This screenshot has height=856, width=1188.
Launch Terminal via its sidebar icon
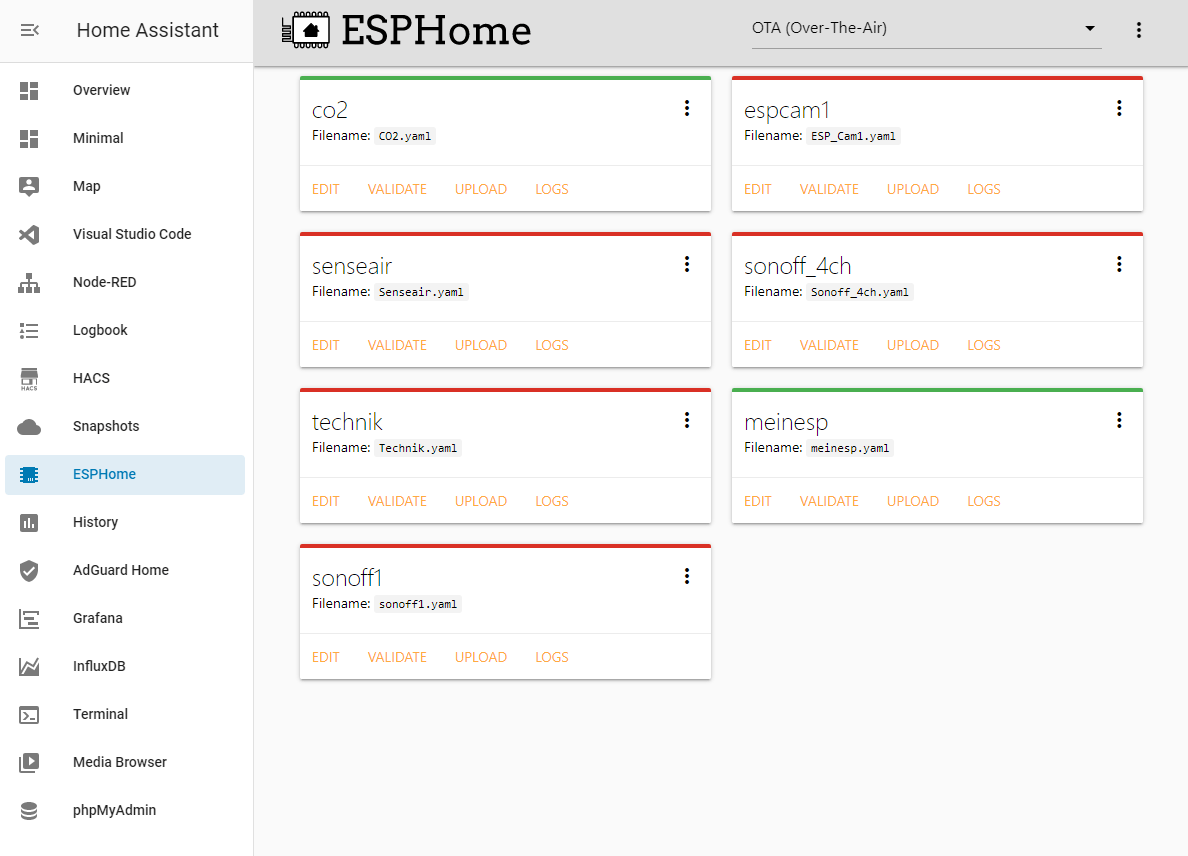(29, 714)
